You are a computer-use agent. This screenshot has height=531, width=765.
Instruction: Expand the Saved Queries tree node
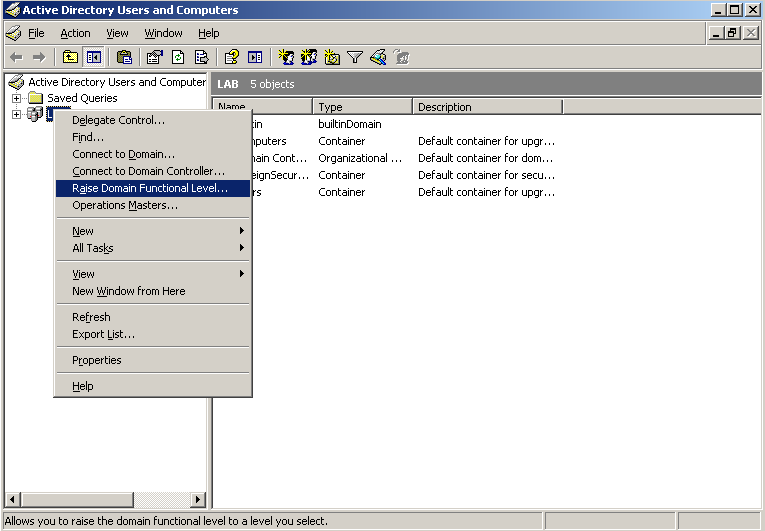pyautogui.click(x=16, y=98)
